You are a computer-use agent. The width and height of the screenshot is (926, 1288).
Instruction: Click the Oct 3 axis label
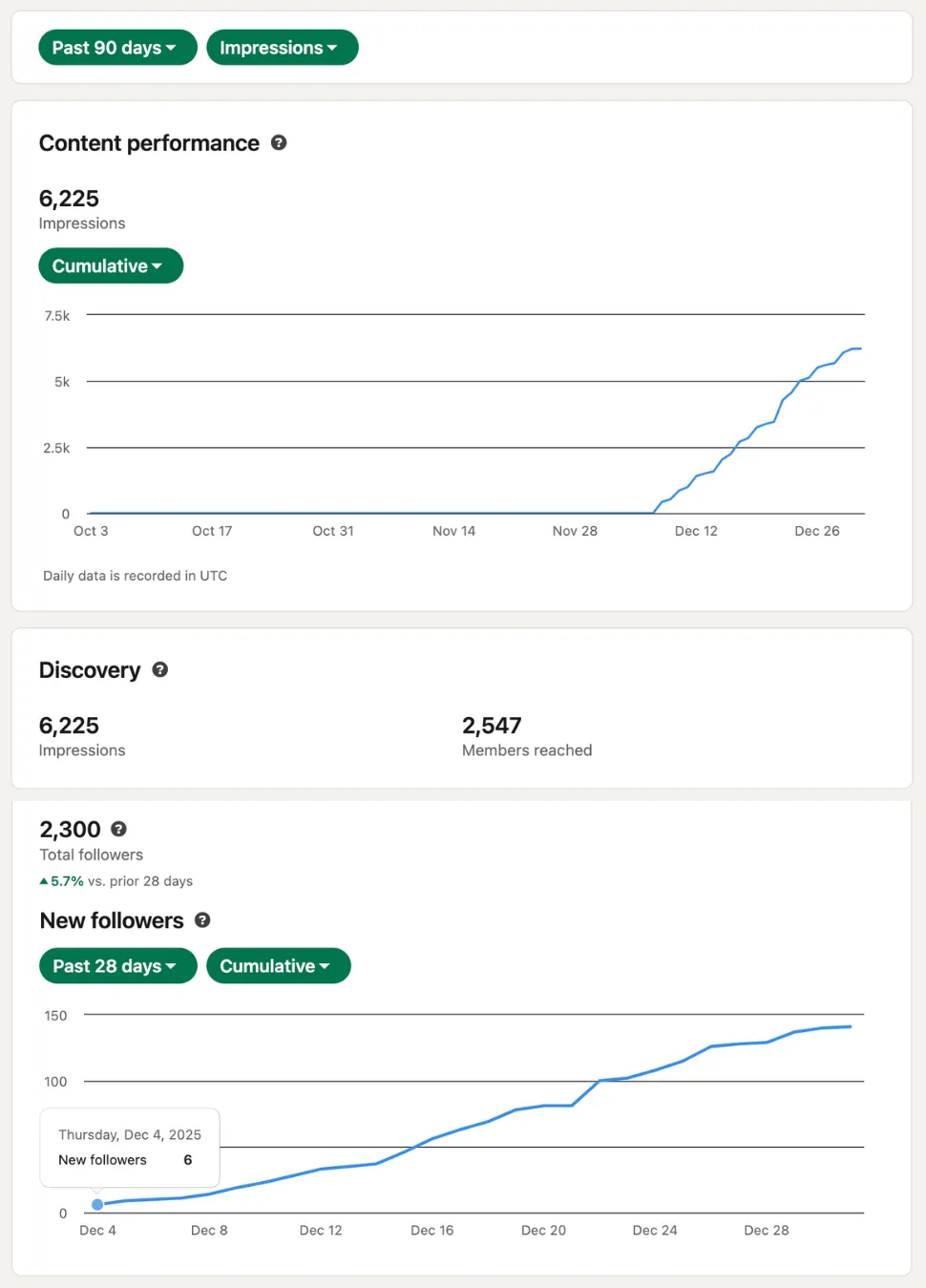point(91,530)
